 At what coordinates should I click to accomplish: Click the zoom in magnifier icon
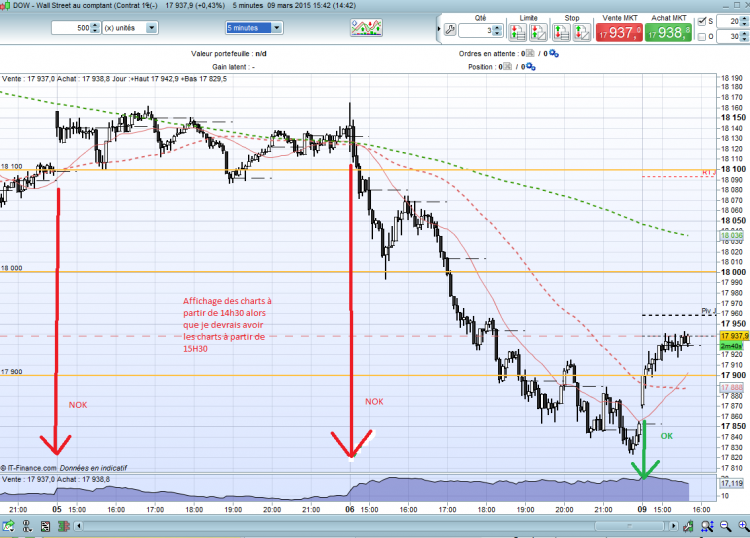coord(743,527)
